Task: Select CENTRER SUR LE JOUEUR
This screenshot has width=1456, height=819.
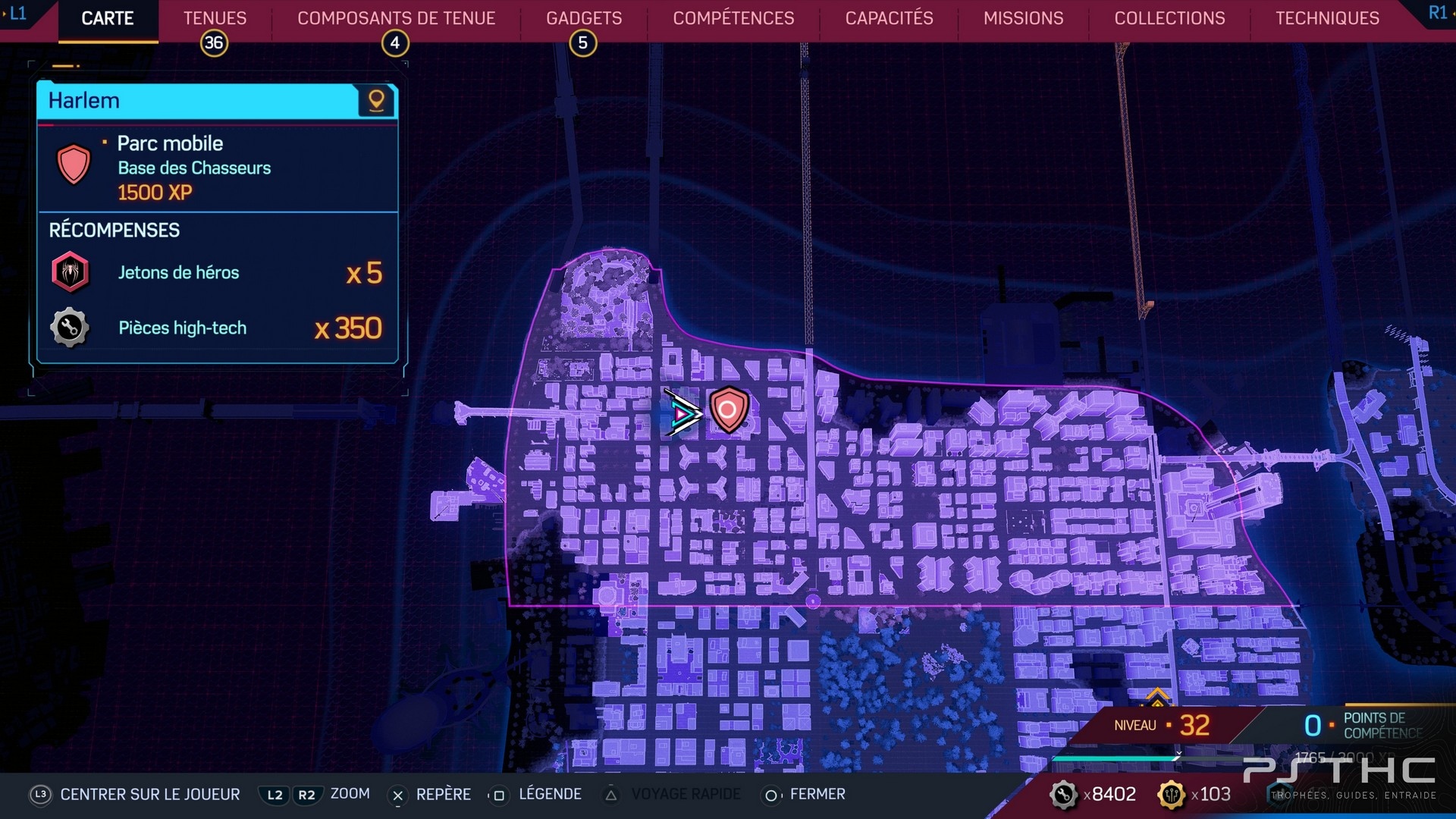Action: 150,794
